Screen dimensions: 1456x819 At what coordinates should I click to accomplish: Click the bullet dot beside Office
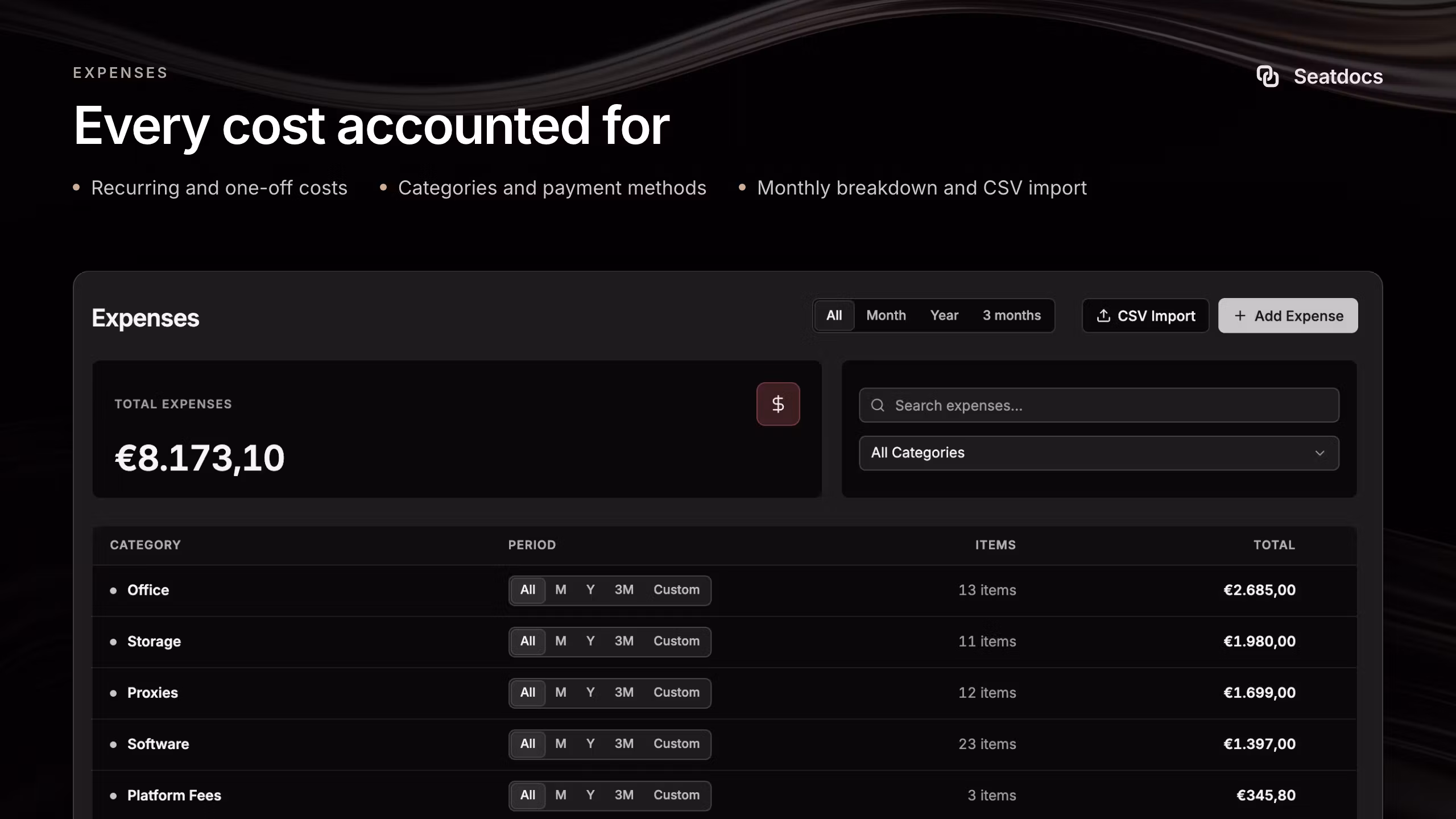click(113, 590)
